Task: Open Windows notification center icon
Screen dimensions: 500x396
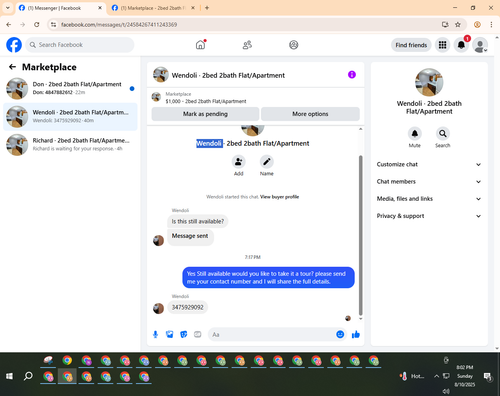Action: click(488, 376)
